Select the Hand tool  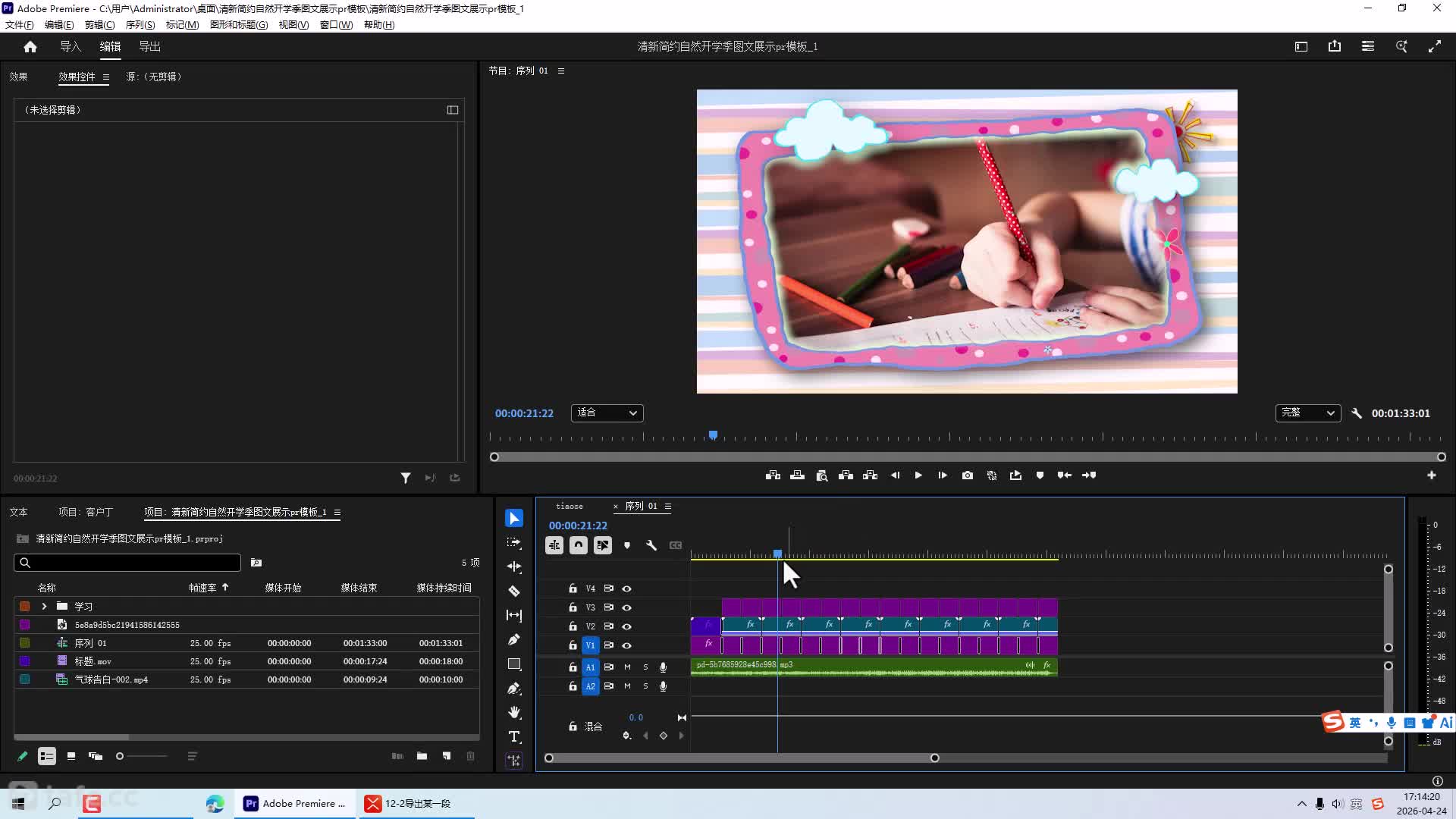coord(514,712)
